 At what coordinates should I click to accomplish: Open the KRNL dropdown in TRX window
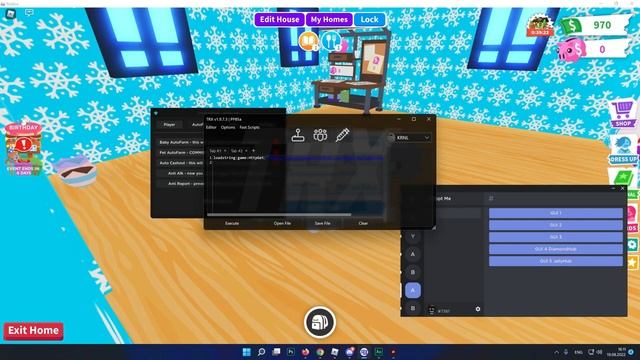[x=413, y=138]
